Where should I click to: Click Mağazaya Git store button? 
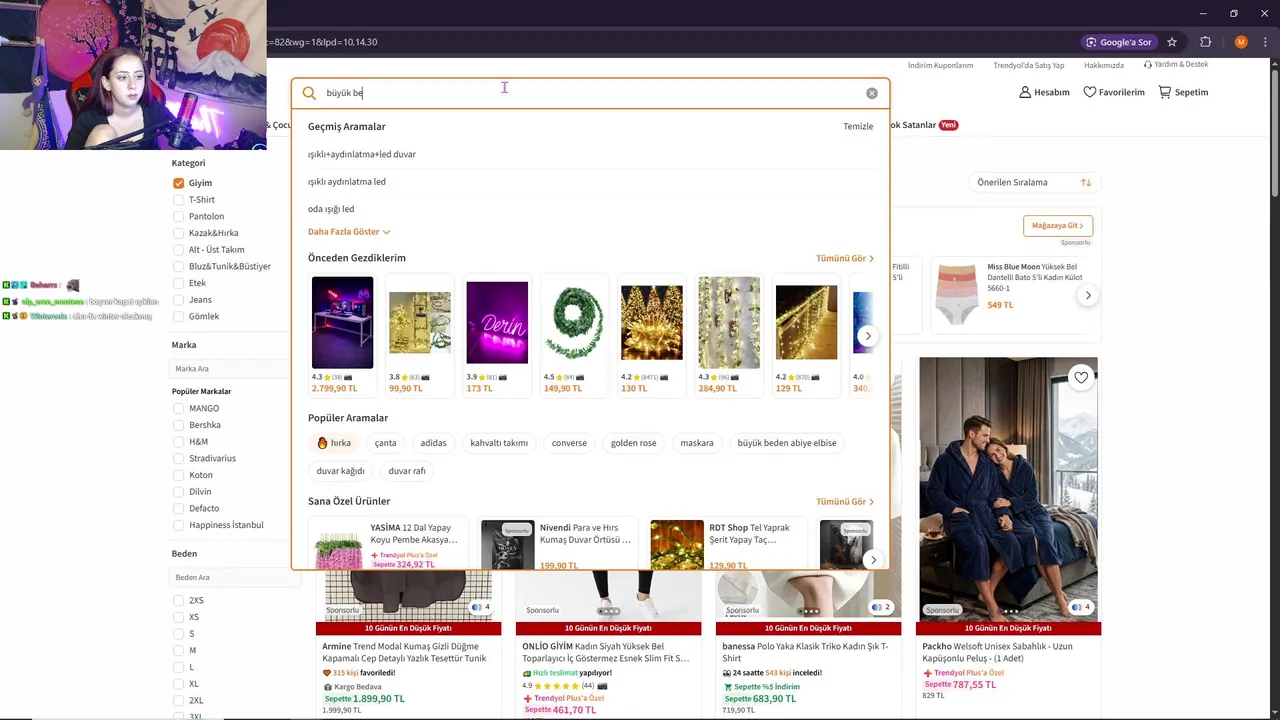tap(1058, 225)
